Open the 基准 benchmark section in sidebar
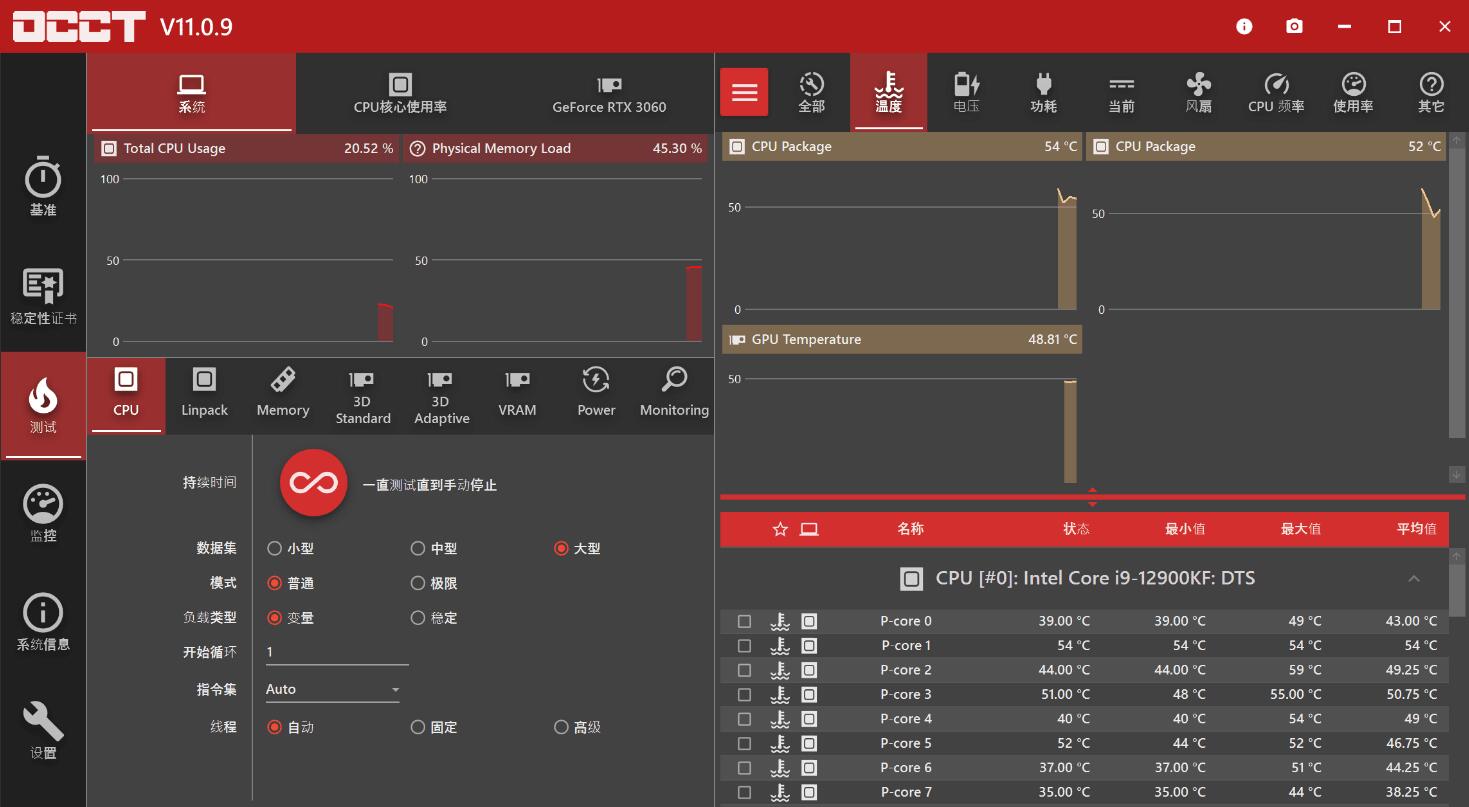Image resolution: width=1469 pixels, height=807 pixels. click(x=42, y=185)
